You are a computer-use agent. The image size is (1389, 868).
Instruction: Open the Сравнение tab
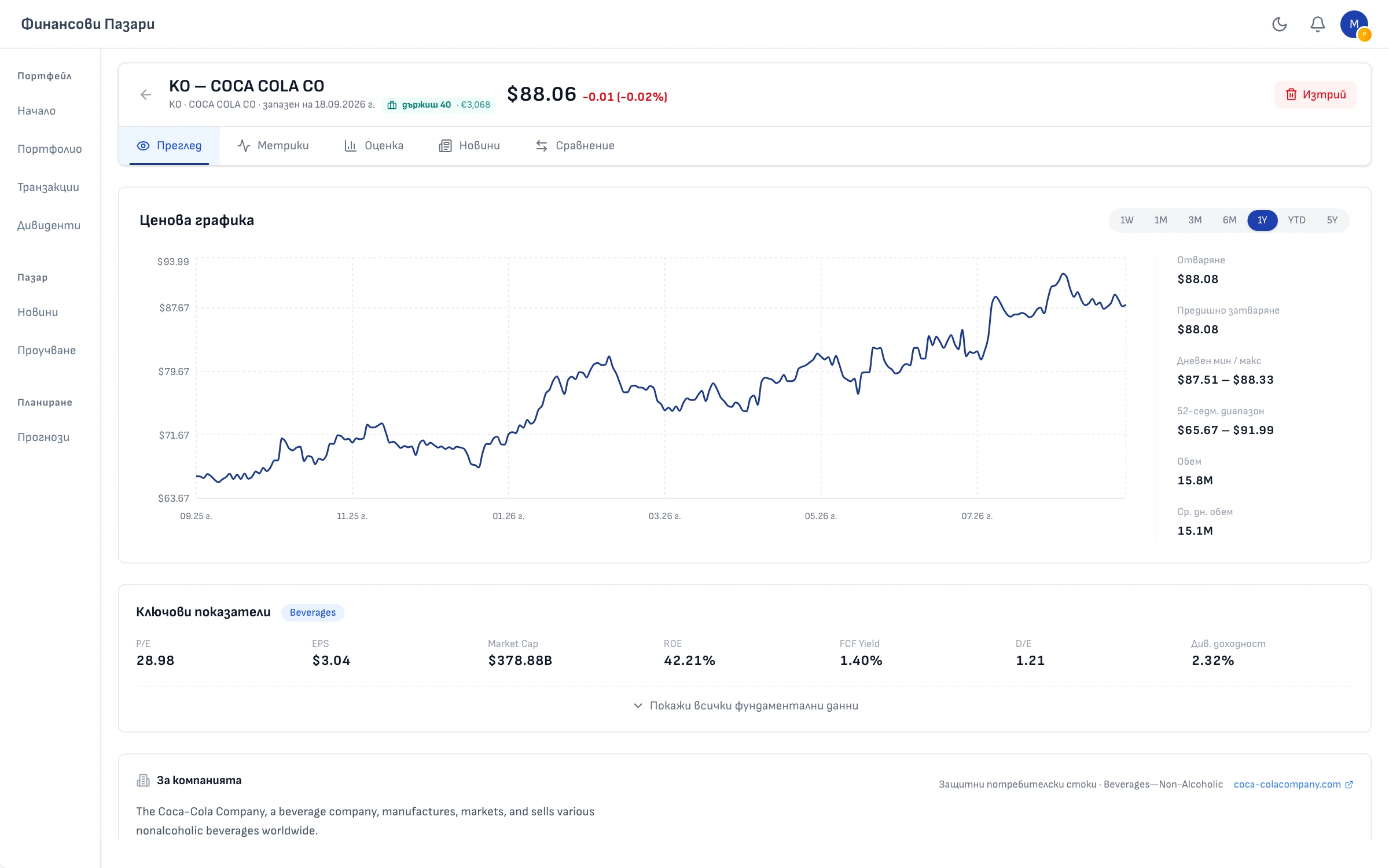[x=575, y=146]
